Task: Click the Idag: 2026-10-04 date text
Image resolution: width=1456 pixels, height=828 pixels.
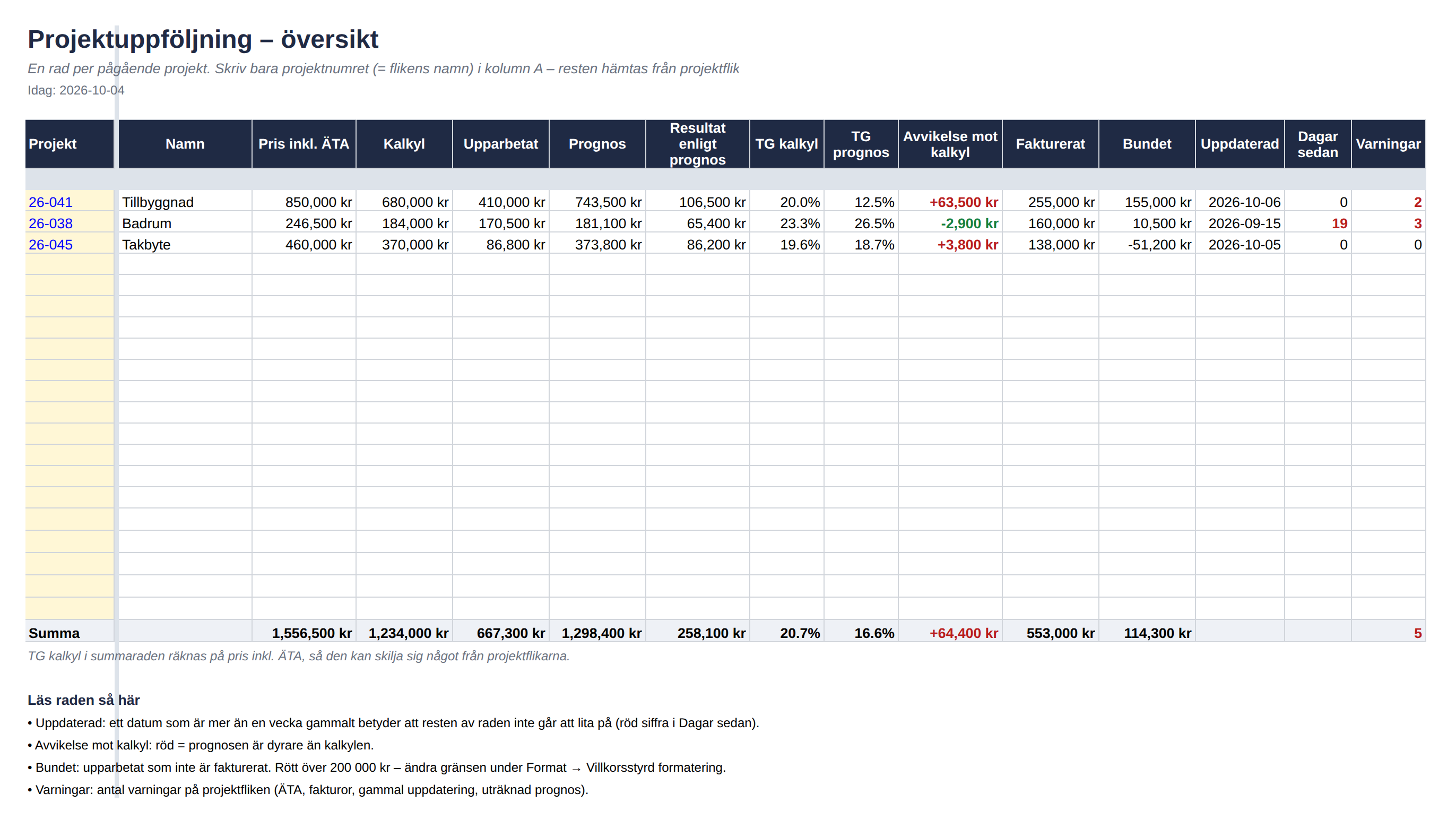Action: 76,90
